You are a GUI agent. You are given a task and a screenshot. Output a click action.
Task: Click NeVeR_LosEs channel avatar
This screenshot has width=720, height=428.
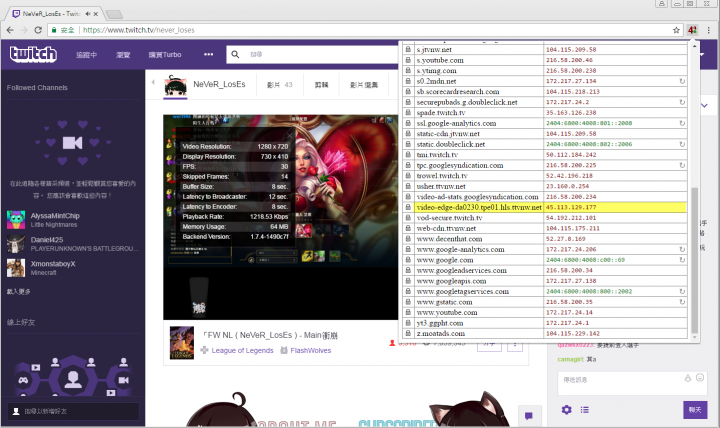pos(175,85)
